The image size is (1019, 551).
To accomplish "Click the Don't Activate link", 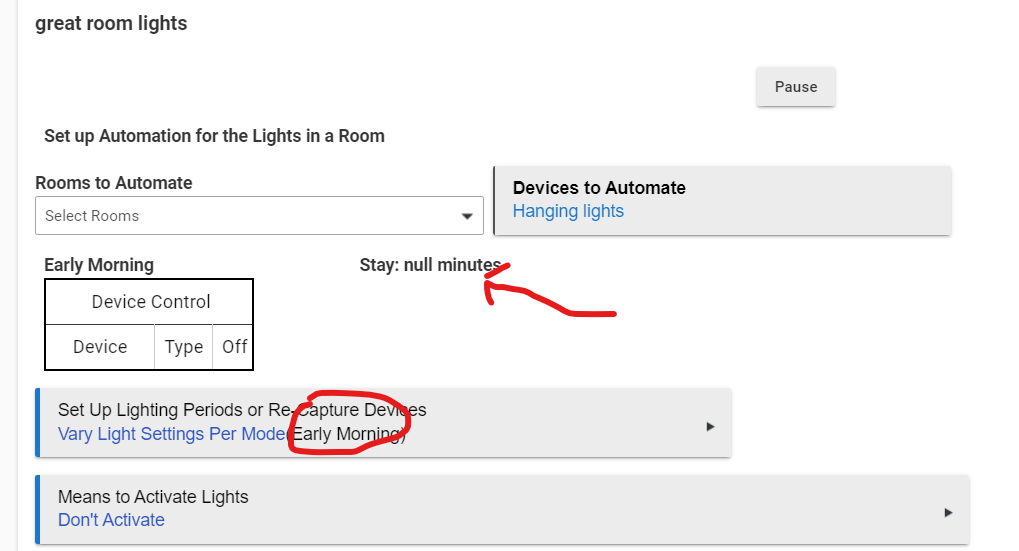I will coord(111,520).
